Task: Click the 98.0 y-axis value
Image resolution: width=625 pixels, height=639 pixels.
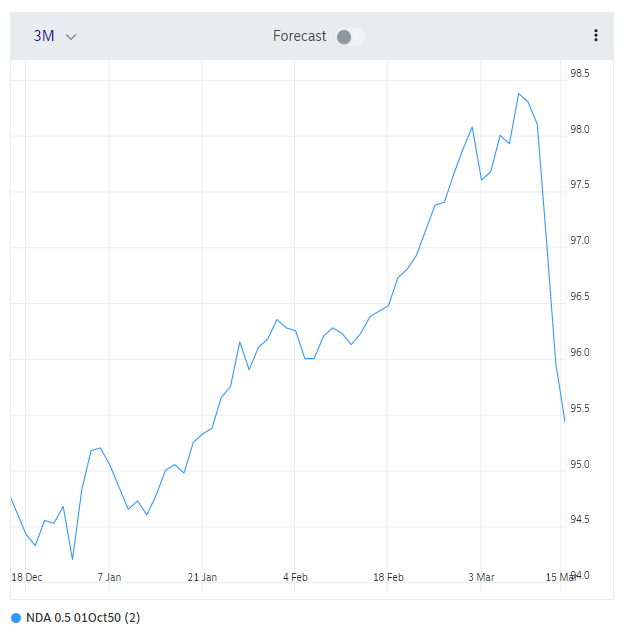Action: [579, 129]
